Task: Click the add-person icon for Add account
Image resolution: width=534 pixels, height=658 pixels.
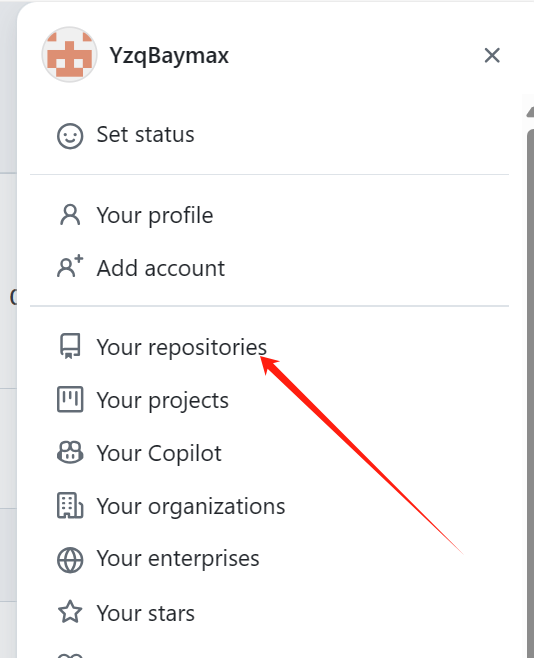Action: [x=70, y=267]
